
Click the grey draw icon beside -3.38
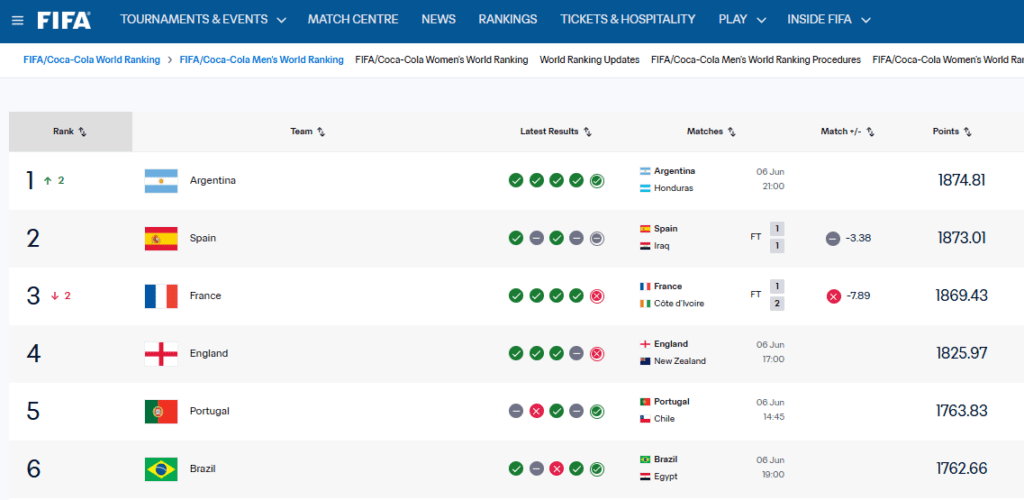833,239
